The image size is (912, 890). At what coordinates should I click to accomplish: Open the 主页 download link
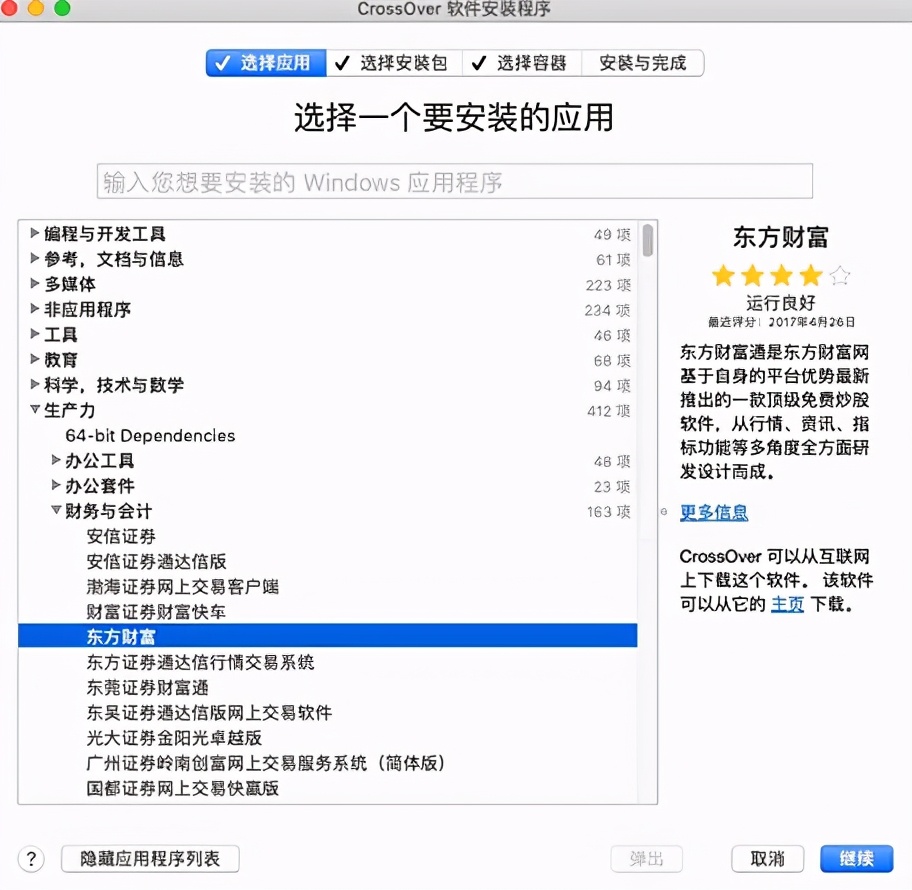787,604
